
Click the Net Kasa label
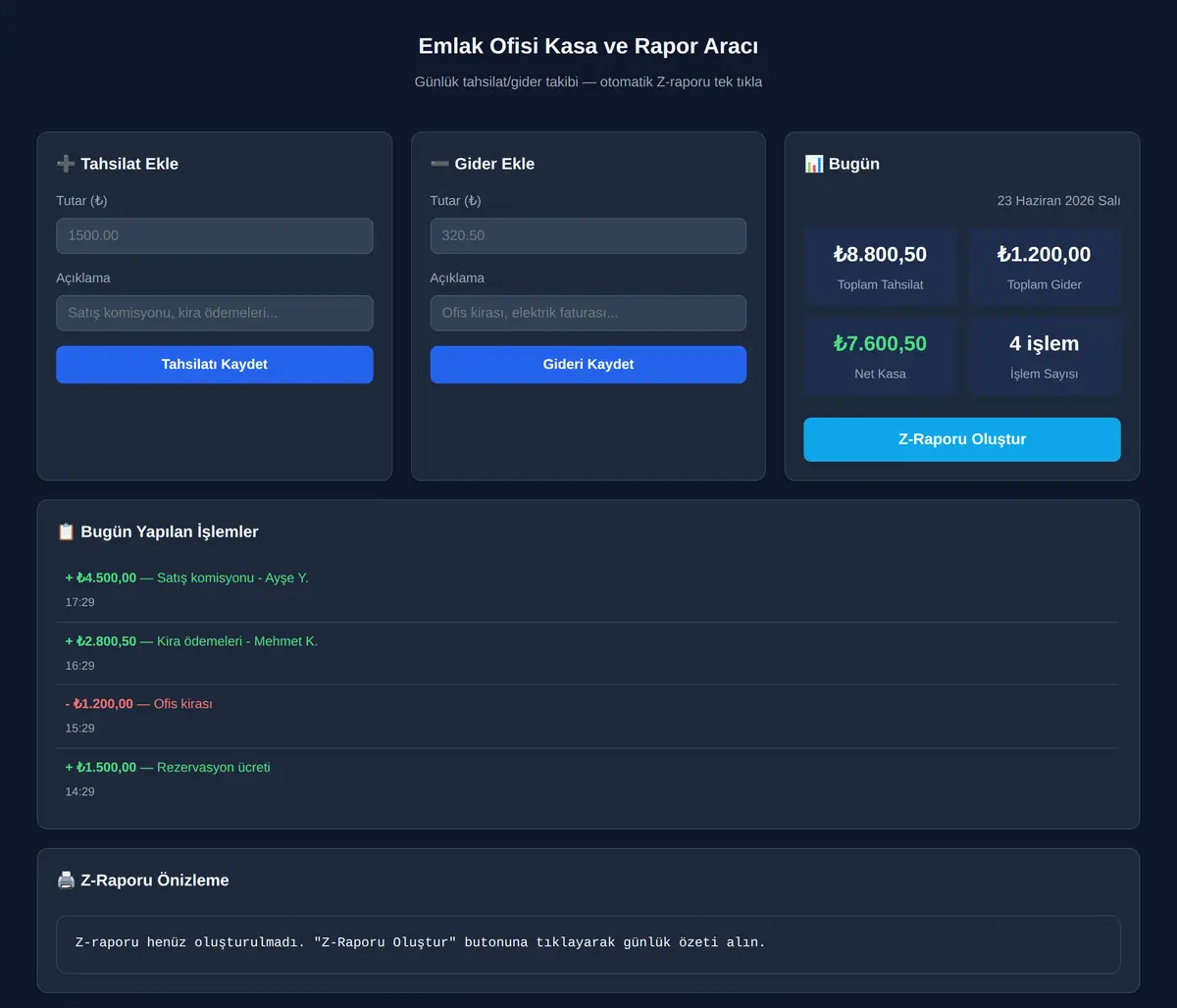point(880,374)
